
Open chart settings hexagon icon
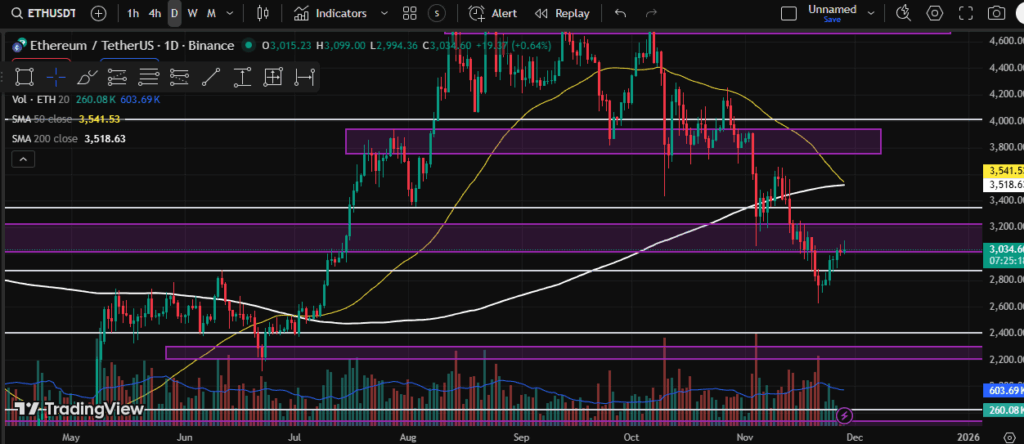pos(935,13)
